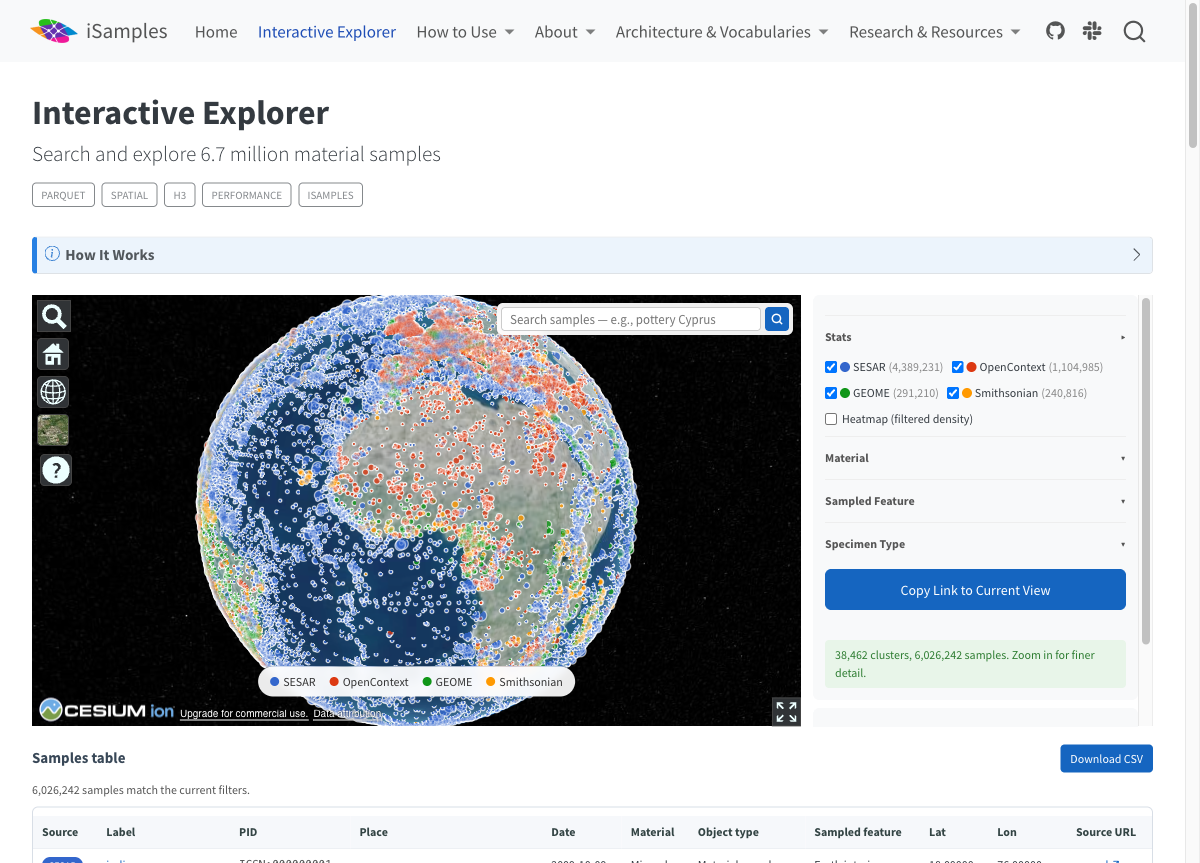Screen dimensions: 1200x863
Task: Uncheck the GEOME source checkbox
Action: 831,393
